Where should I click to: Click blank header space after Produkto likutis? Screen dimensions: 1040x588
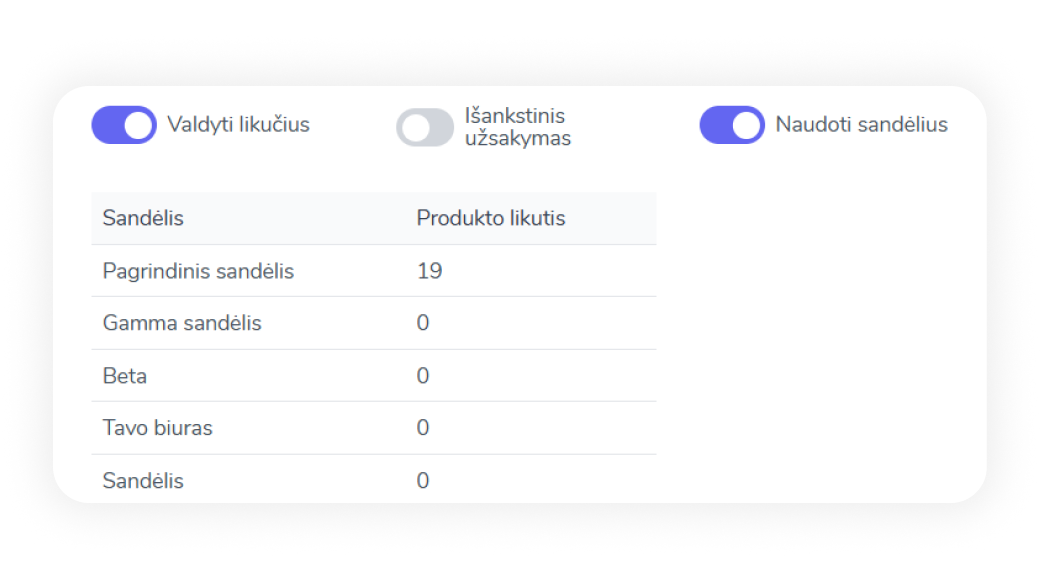point(615,218)
